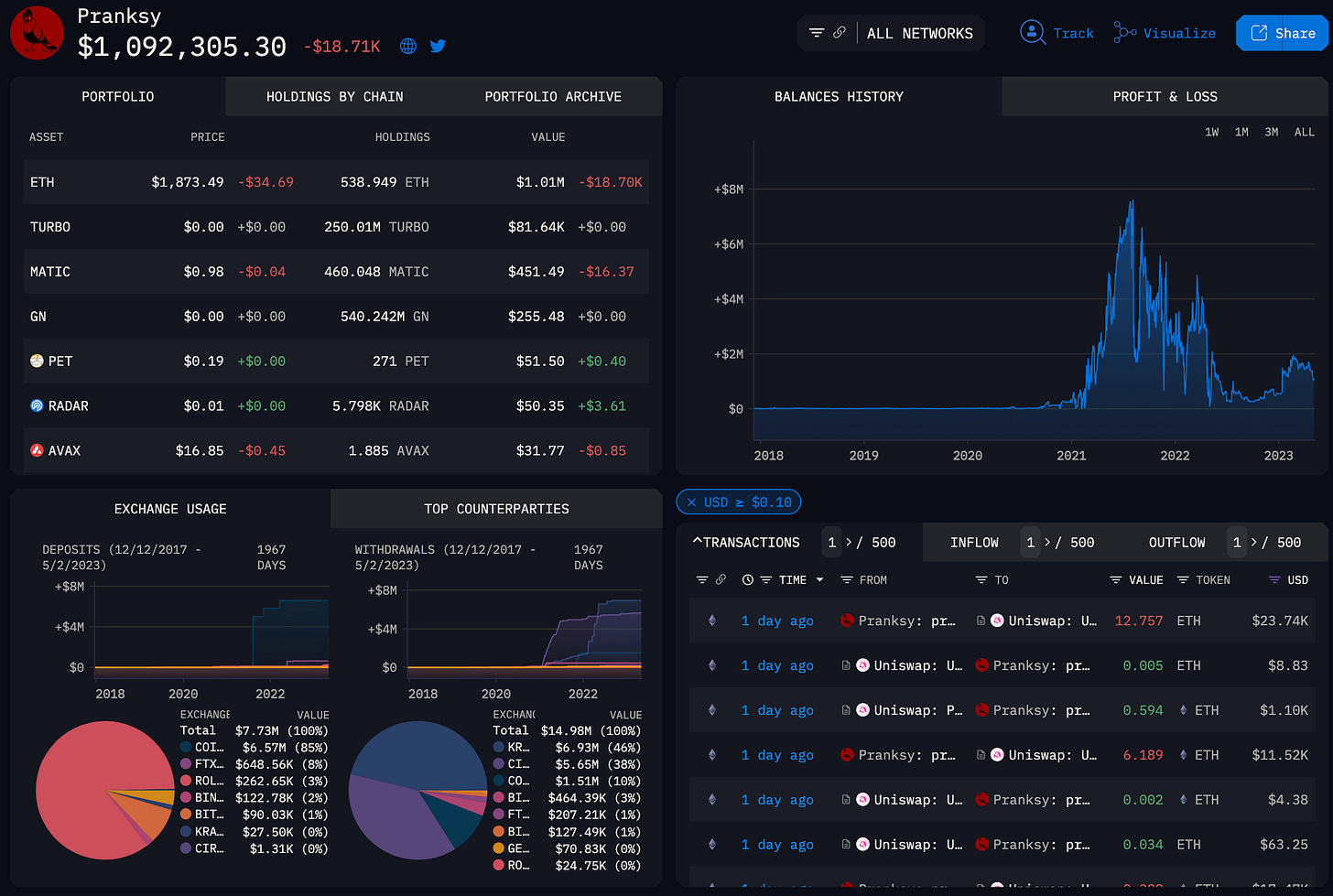Click the Share button
This screenshot has height=896, width=1333.
(x=1282, y=33)
